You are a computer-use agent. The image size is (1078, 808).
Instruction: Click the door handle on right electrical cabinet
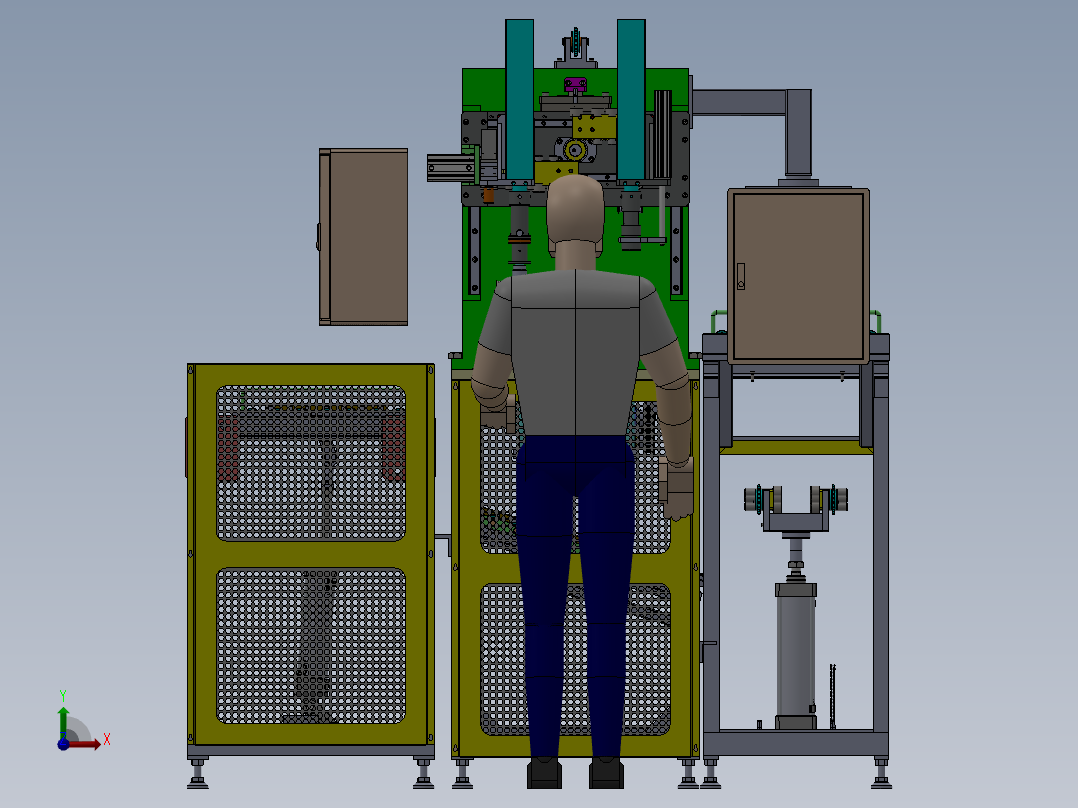(740, 276)
